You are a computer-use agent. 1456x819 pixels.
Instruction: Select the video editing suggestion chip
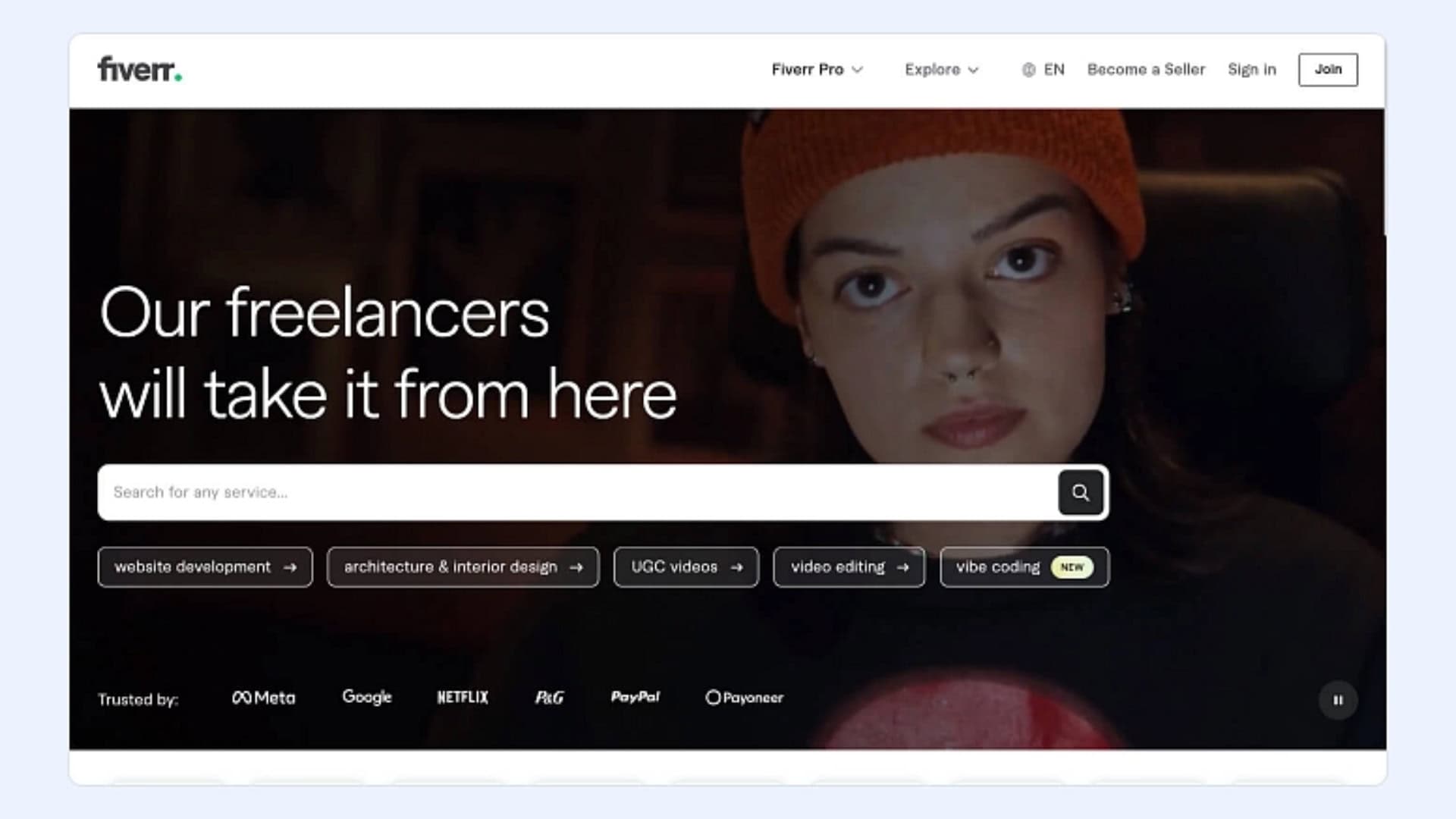tap(849, 567)
